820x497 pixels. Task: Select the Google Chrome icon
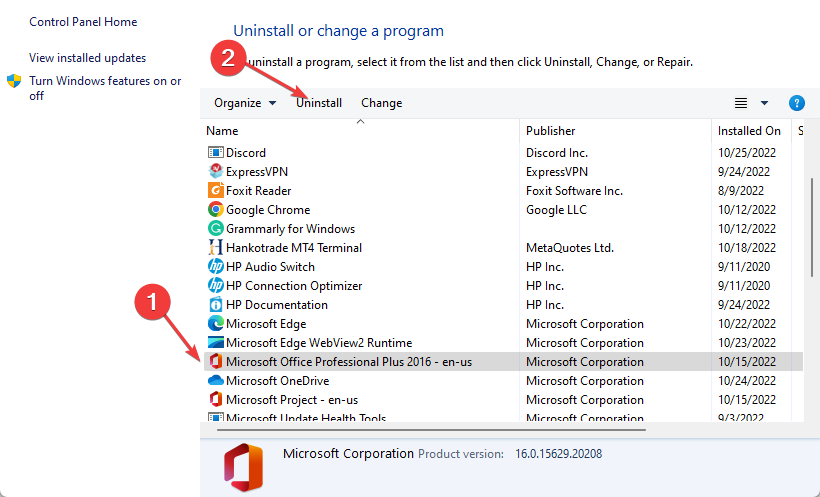pyautogui.click(x=215, y=210)
